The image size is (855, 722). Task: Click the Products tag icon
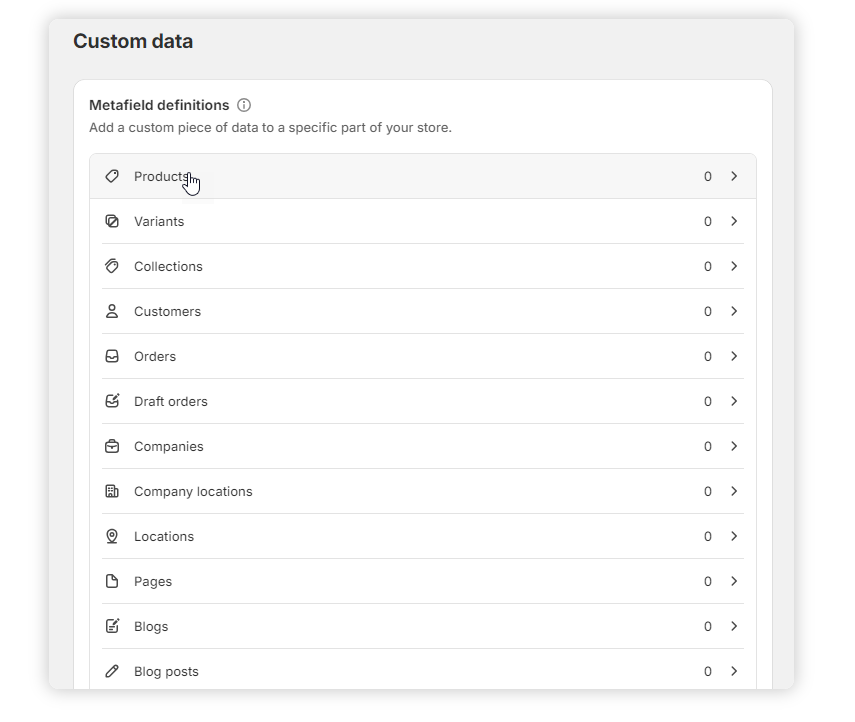click(x=112, y=176)
